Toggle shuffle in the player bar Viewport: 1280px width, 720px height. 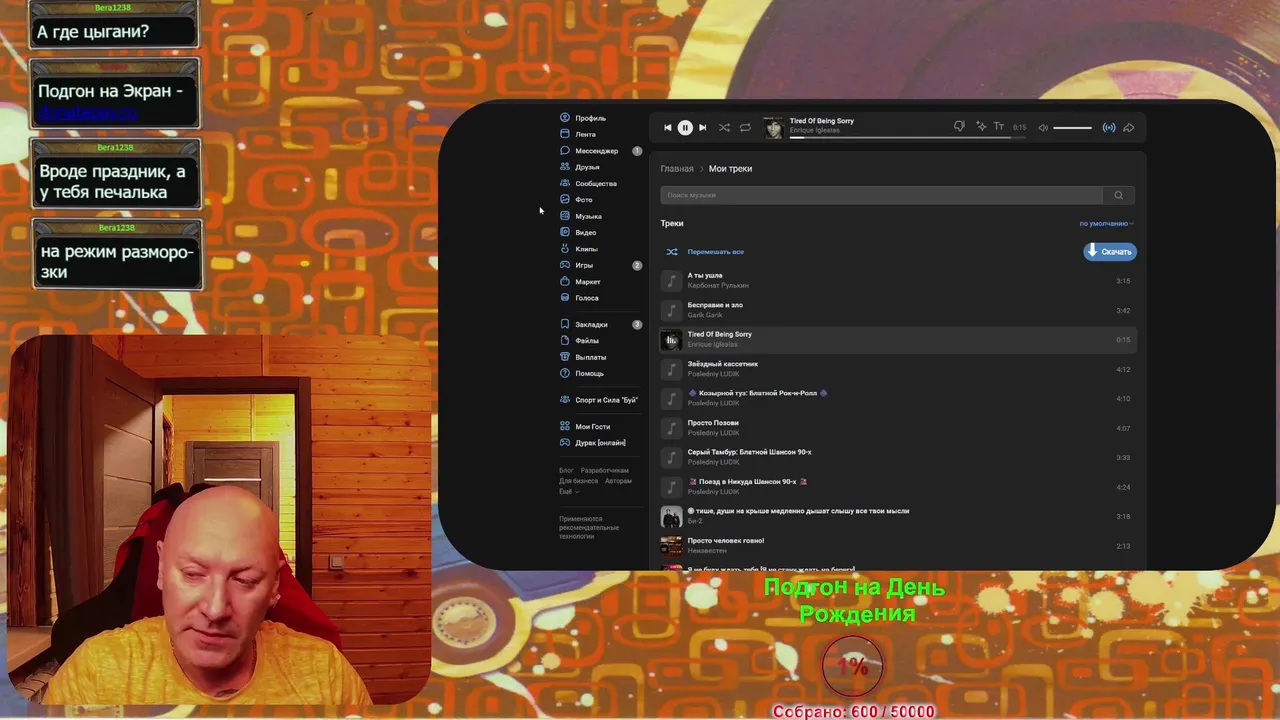[x=724, y=128]
